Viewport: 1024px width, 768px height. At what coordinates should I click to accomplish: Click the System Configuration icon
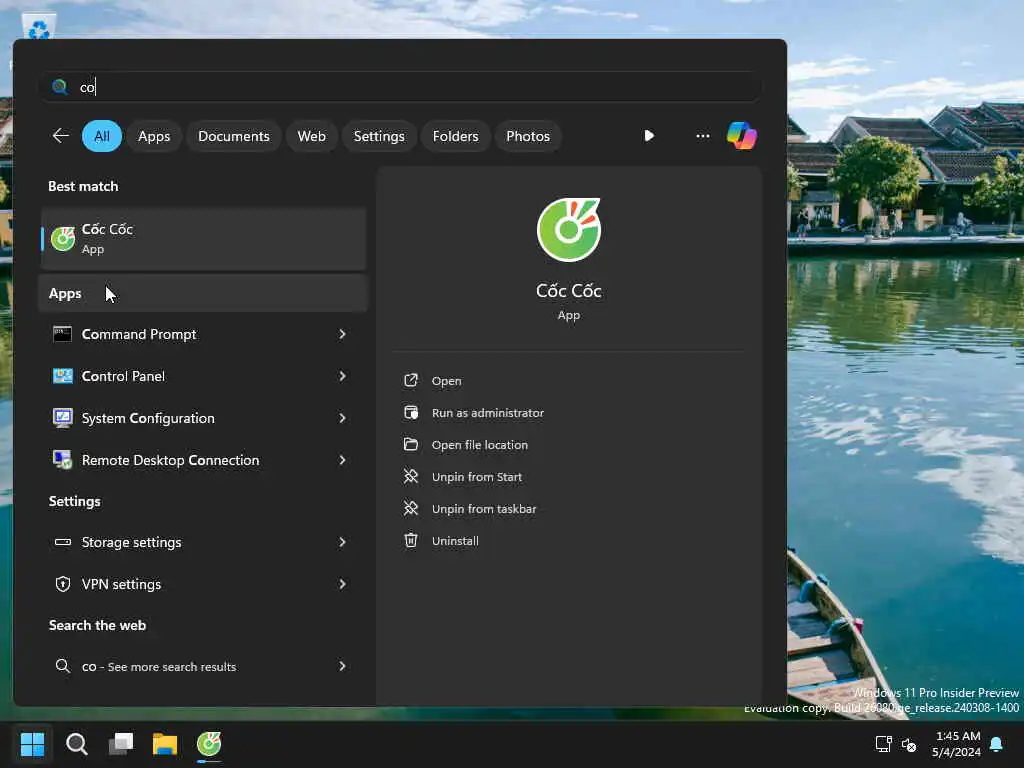coord(63,418)
